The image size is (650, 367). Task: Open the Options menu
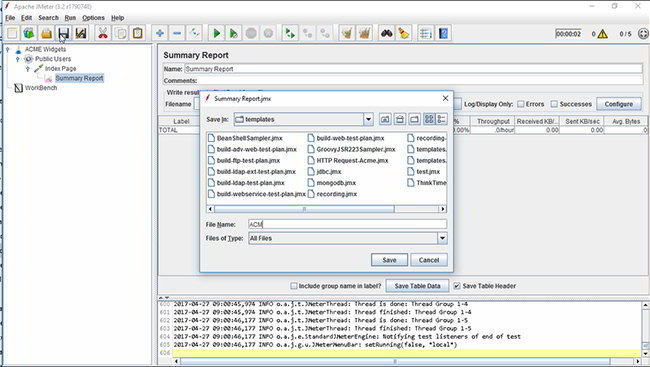click(x=93, y=18)
